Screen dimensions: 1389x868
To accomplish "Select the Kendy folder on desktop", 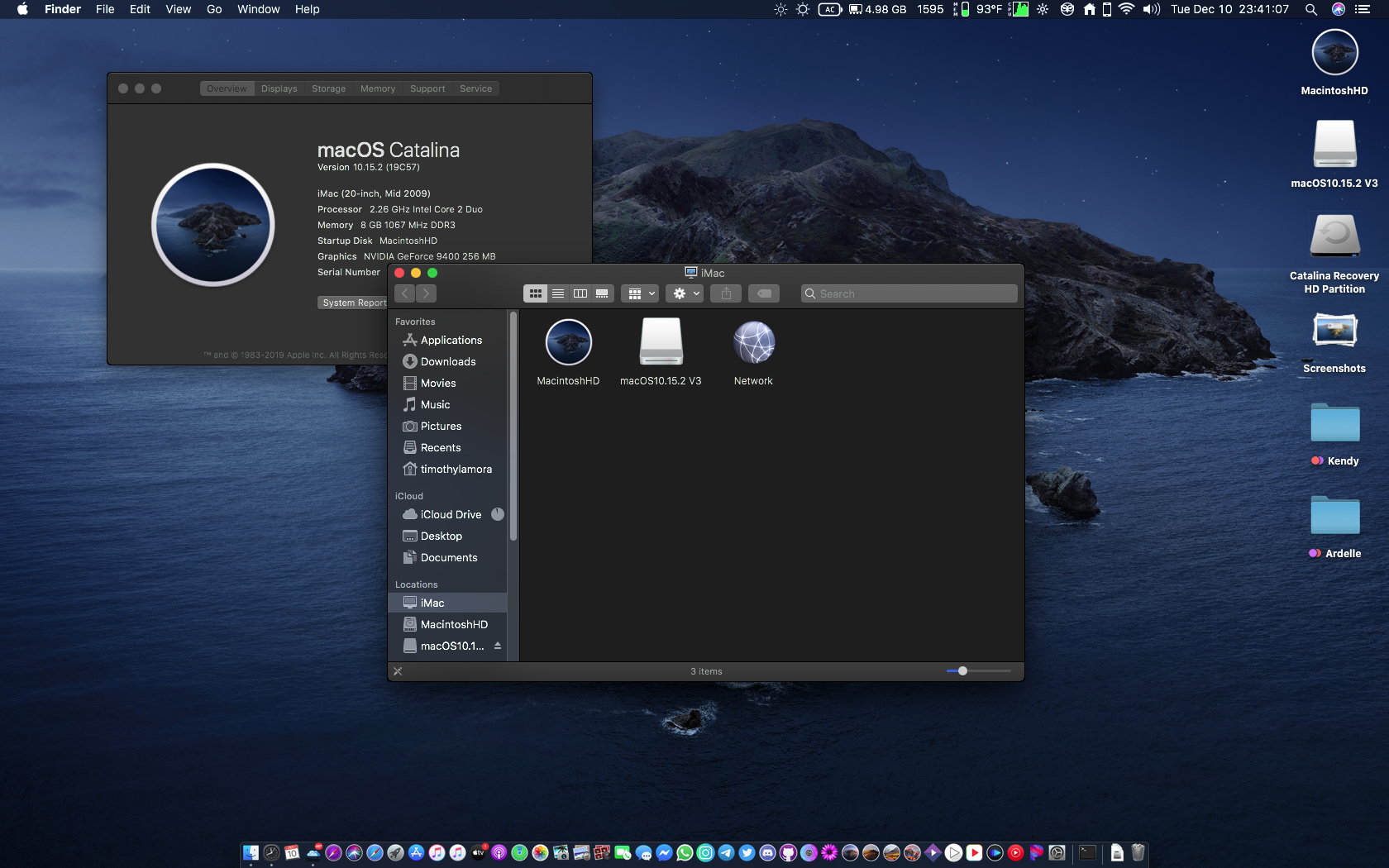I will point(1334,435).
